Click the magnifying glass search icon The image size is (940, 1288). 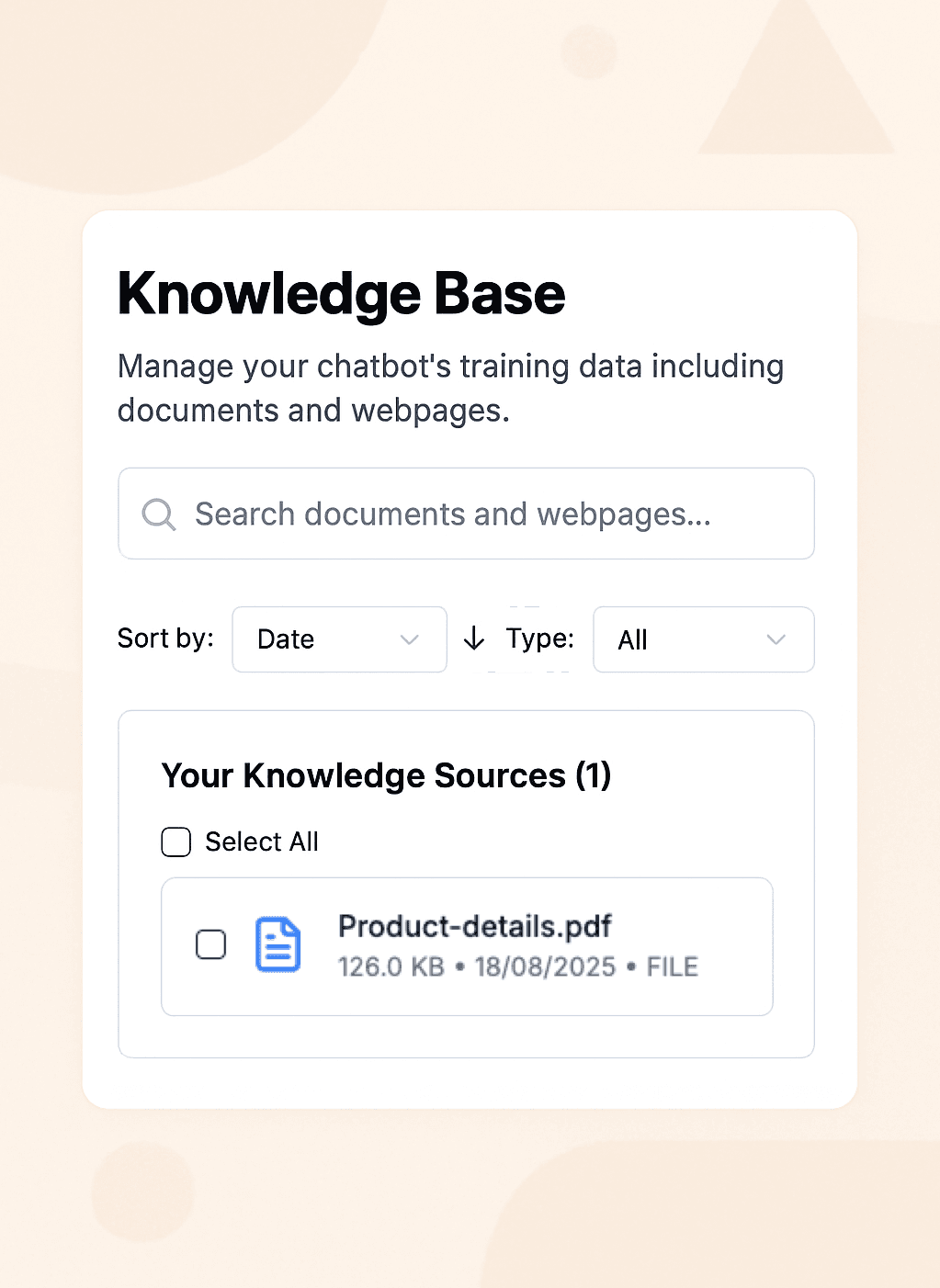(x=158, y=514)
